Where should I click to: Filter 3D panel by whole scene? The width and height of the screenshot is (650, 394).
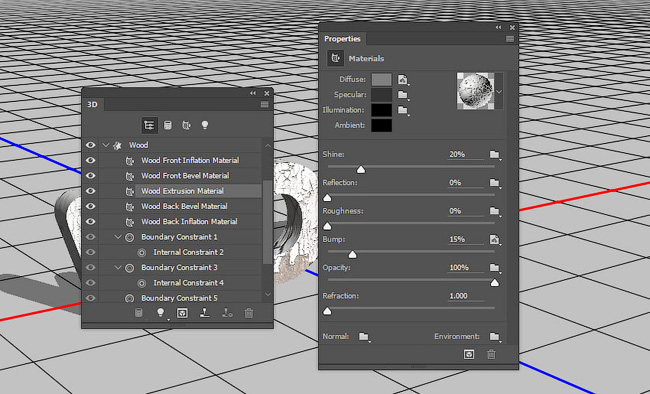(x=149, y=125)
